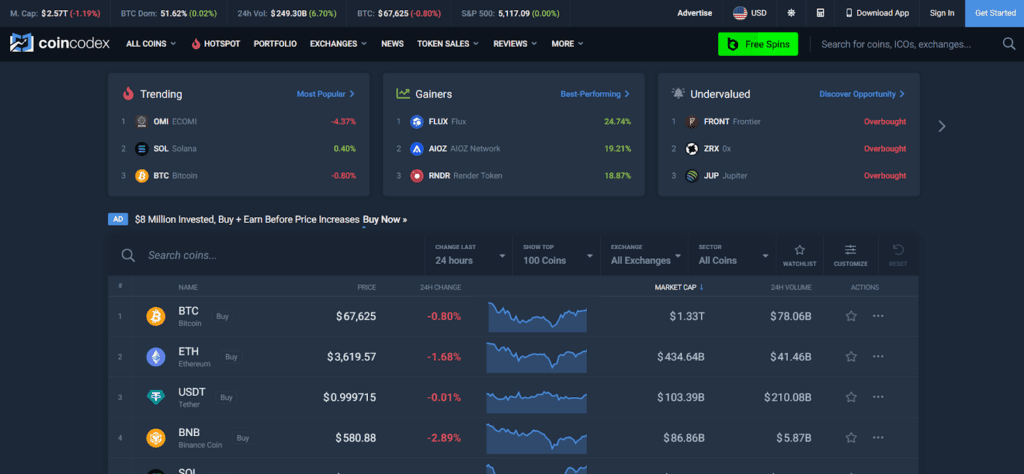
Task: Open the Exchange All Exchanges dropdown
Action: [645, 255]
